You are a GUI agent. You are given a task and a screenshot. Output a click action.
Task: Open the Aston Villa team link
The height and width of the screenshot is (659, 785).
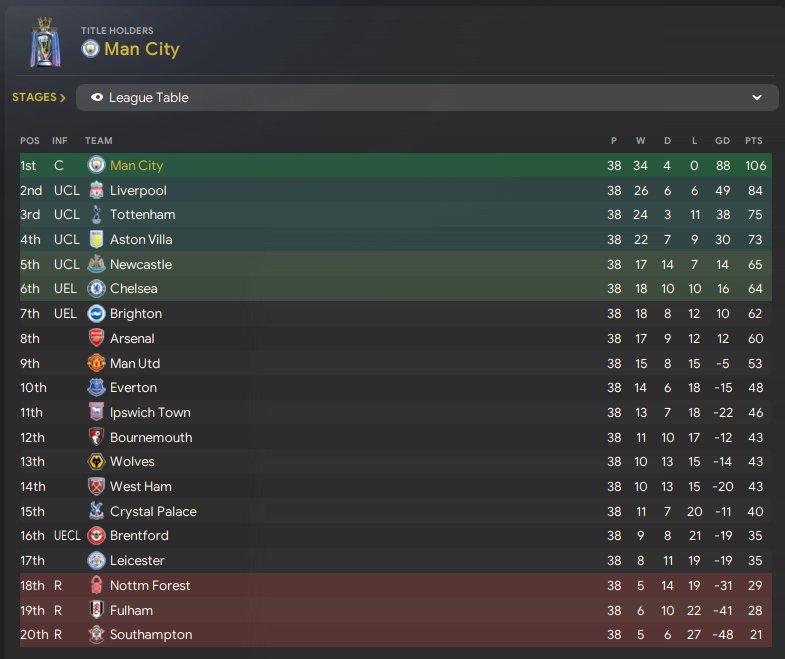tap(141, 239)
